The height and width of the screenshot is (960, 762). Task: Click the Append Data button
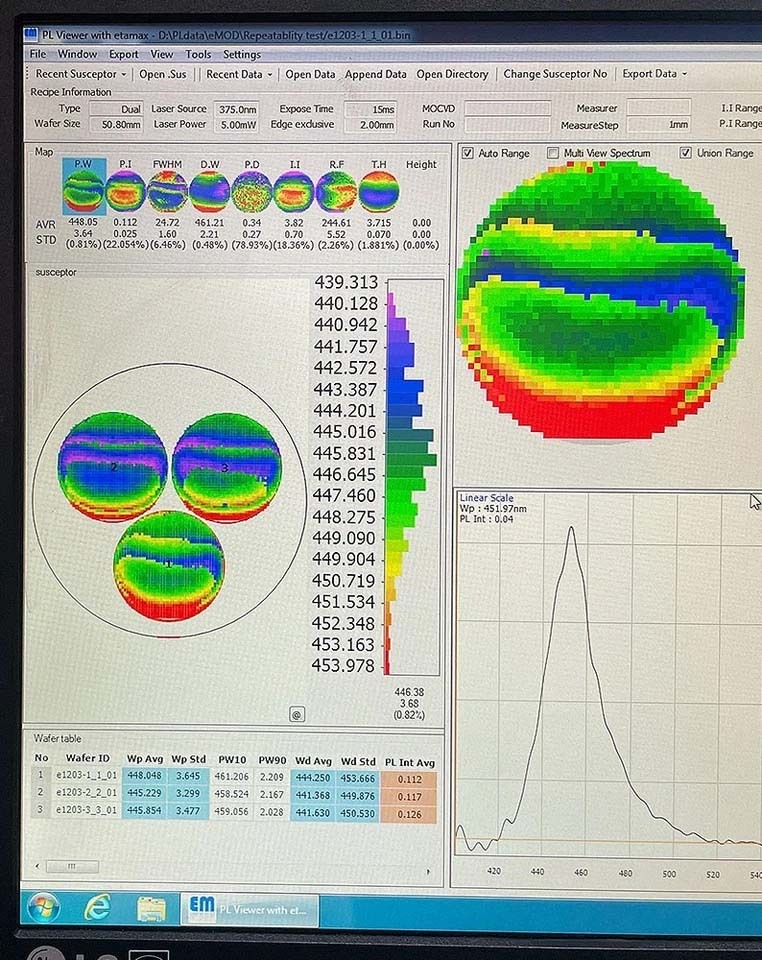(x=375, y=74)
